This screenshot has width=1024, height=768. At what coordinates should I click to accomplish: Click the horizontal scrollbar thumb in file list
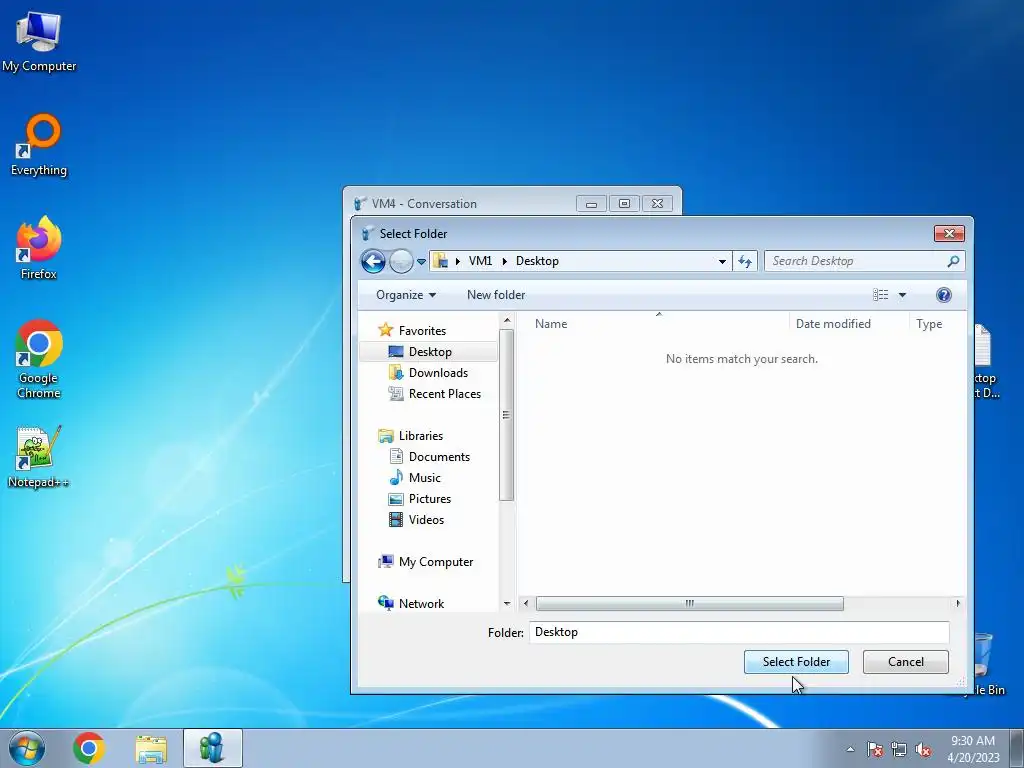click(x=690, y=603)
